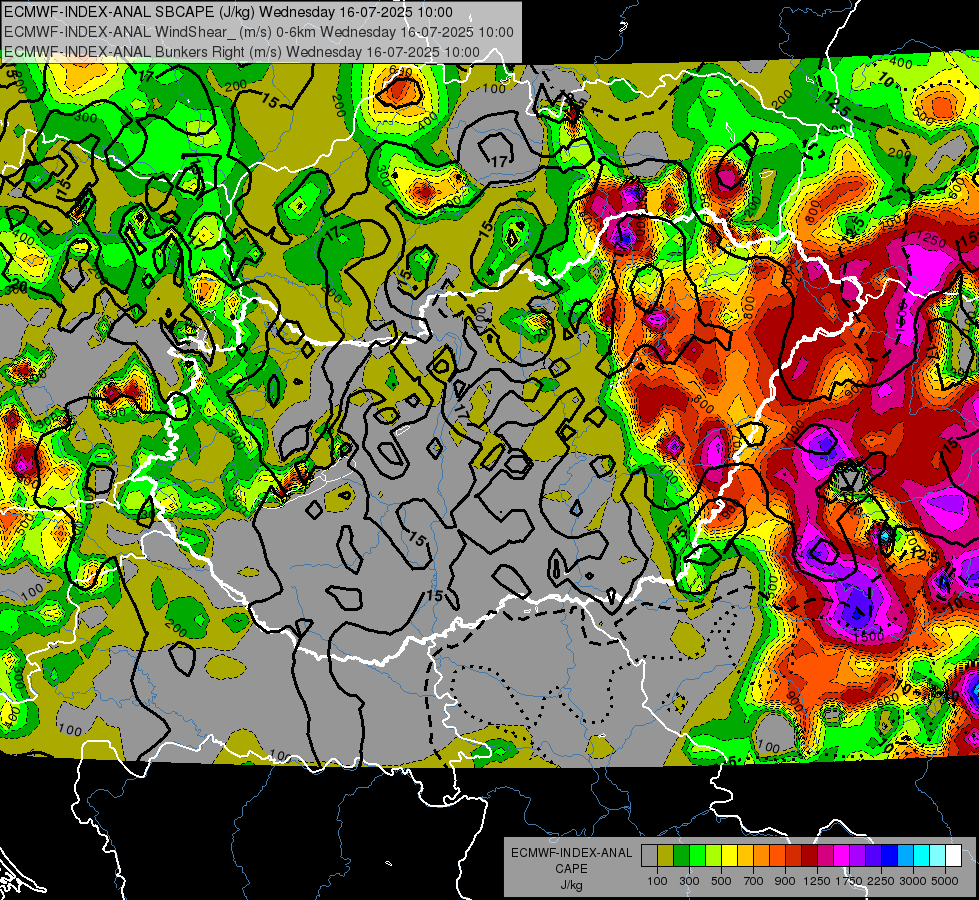This screenshot has width=979, height=900.
Task: Click the sky blue legend swatch left of 3000
Action: tap(906, 855)
